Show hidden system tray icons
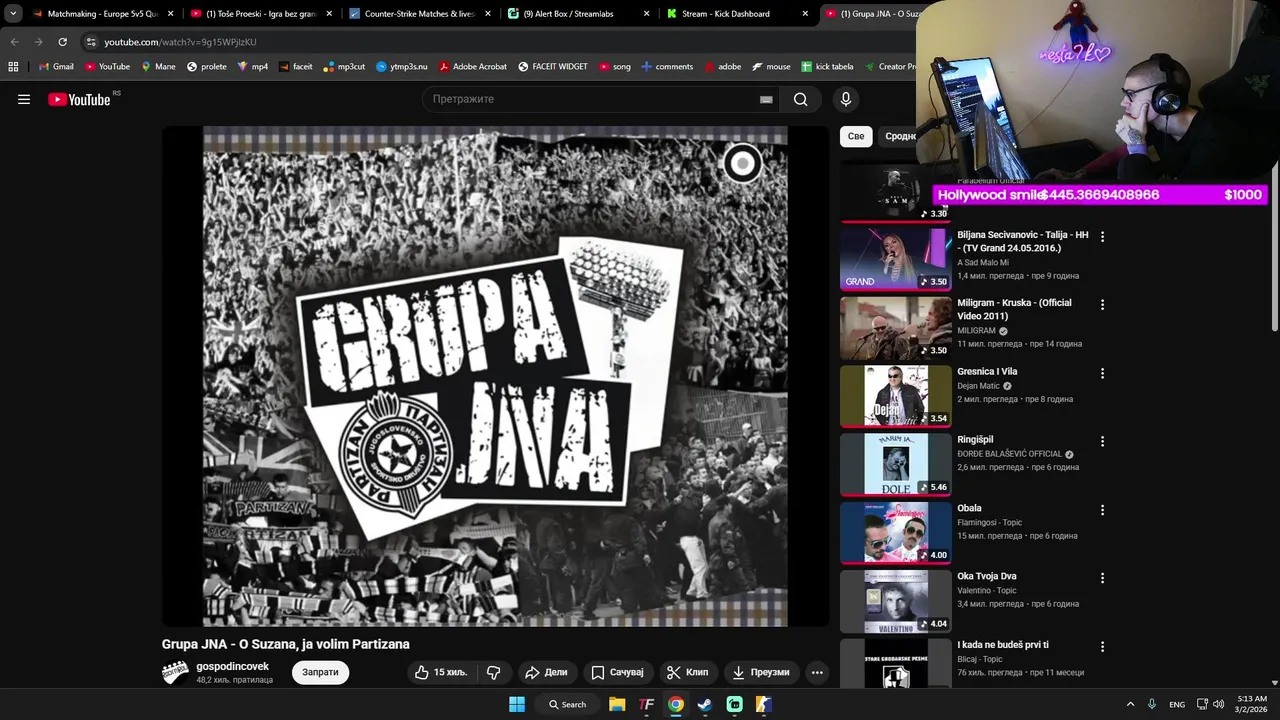This screenshot has width=1280, height=720. click(x=1131, y=704)
